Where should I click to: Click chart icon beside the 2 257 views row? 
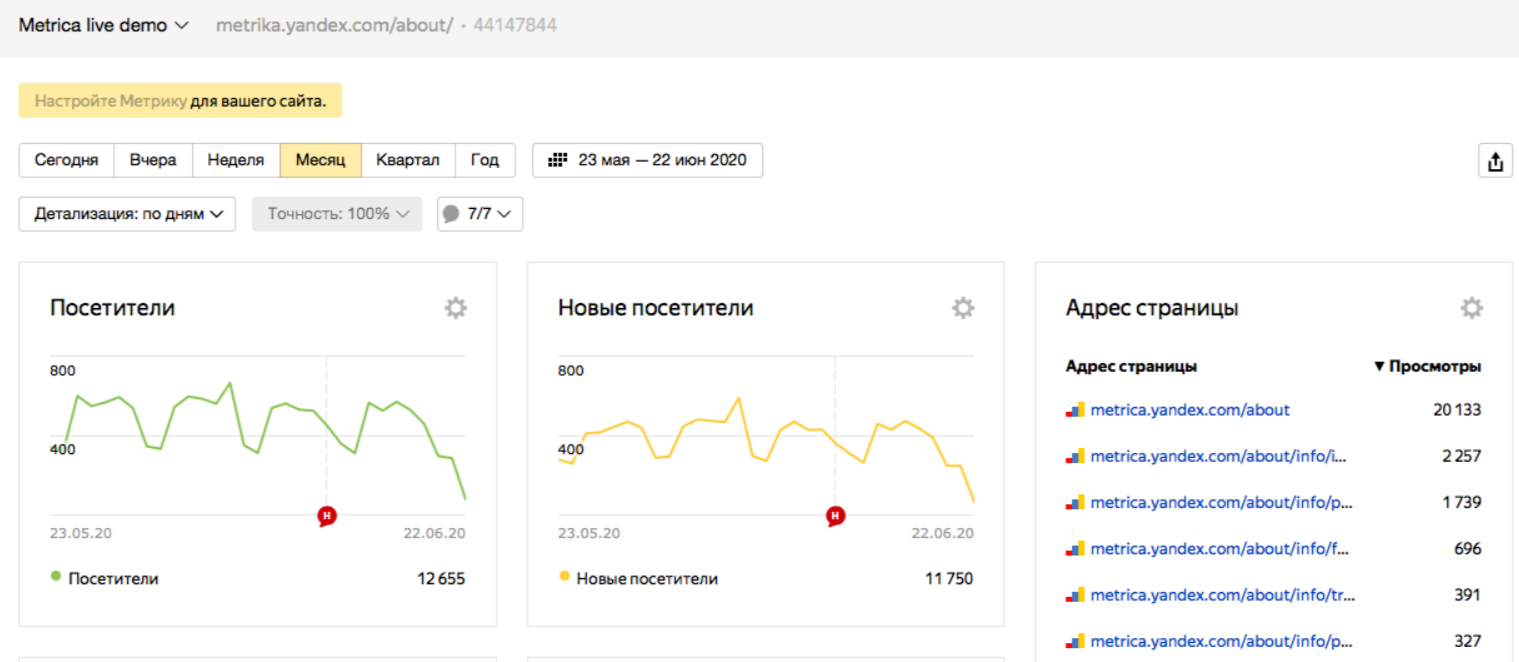tap(1075, 456)
